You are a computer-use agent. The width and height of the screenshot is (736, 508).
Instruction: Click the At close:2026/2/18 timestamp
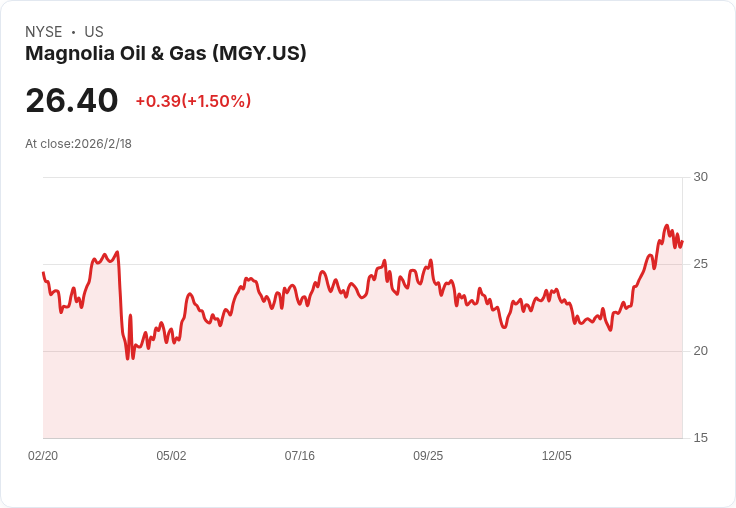79,144
